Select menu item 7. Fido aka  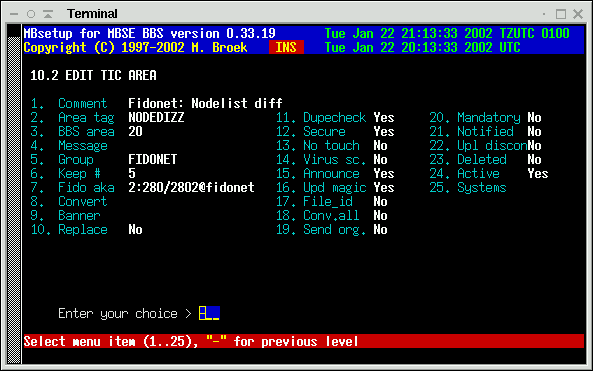coord(72,188)
